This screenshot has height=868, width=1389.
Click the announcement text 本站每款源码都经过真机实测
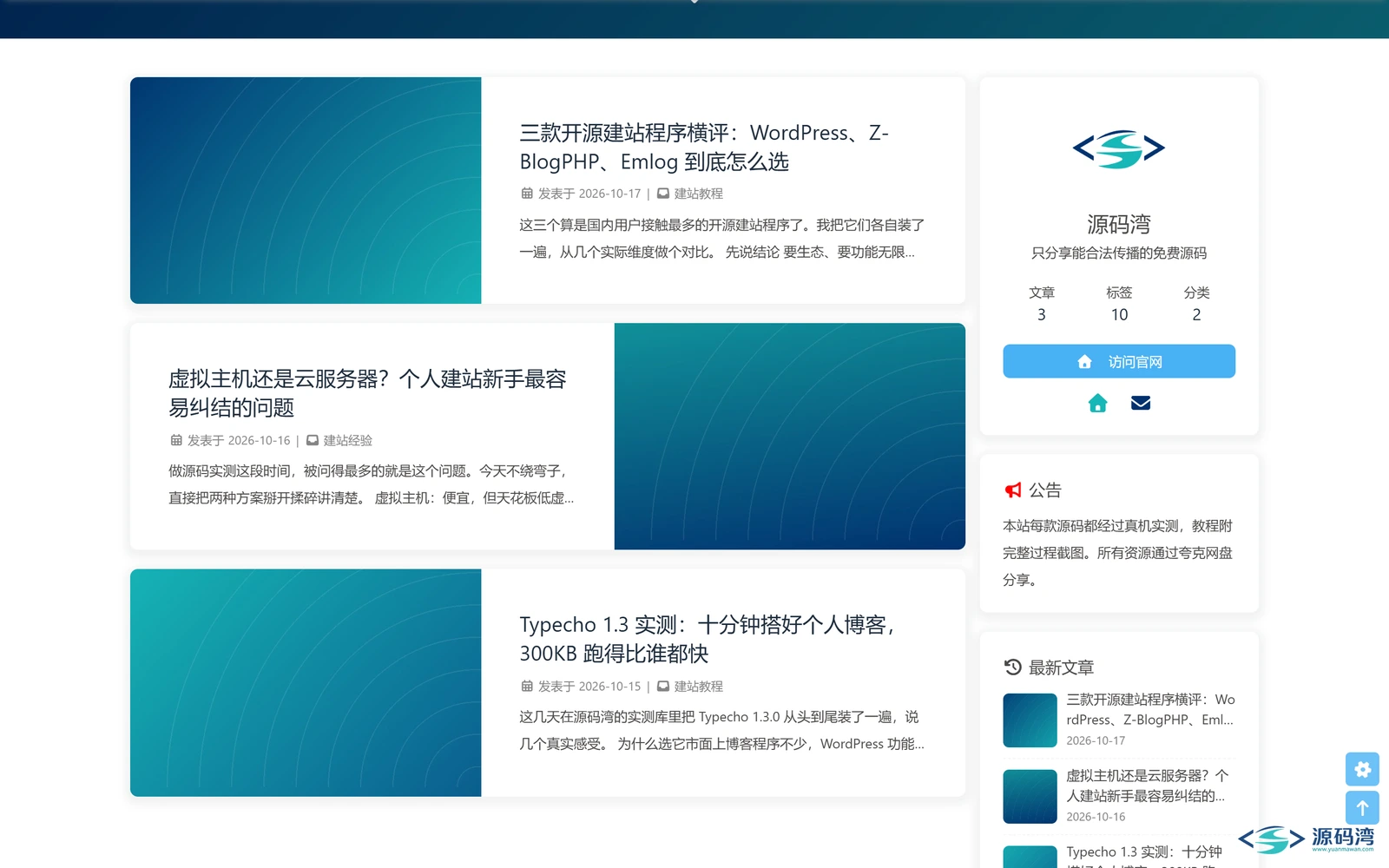[x=1118, y=553]
